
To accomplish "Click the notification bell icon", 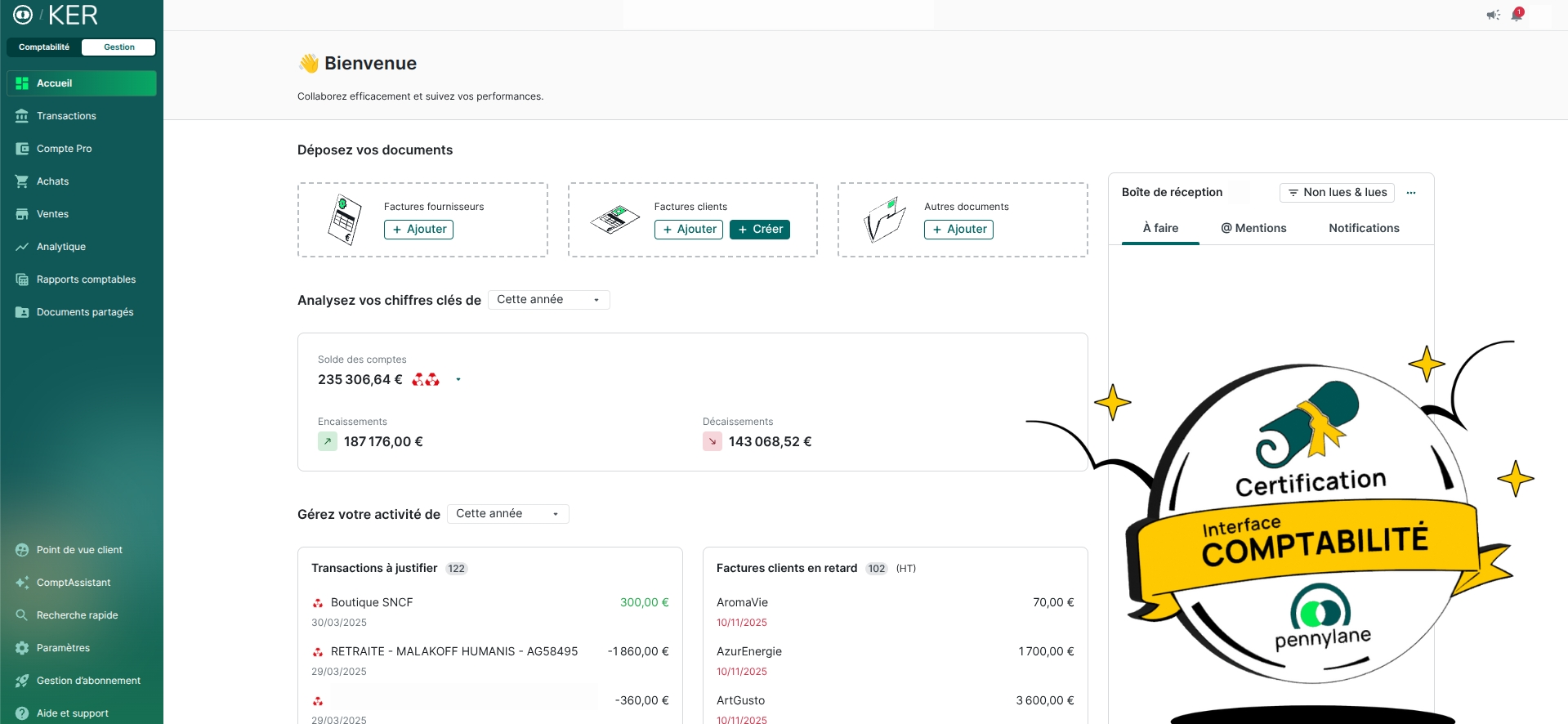I will click(1517, 15).
